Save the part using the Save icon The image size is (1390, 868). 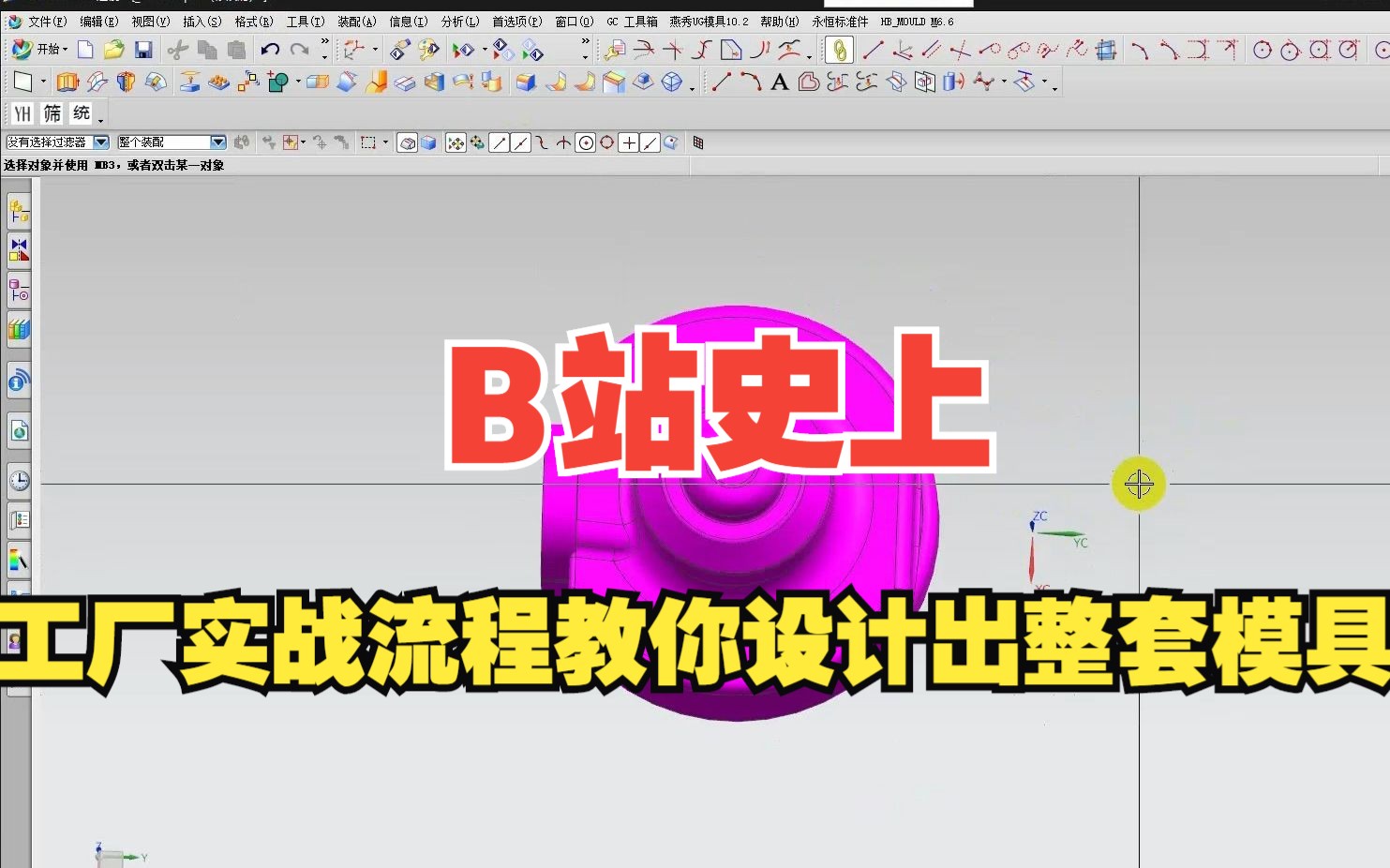click(142, 50)
